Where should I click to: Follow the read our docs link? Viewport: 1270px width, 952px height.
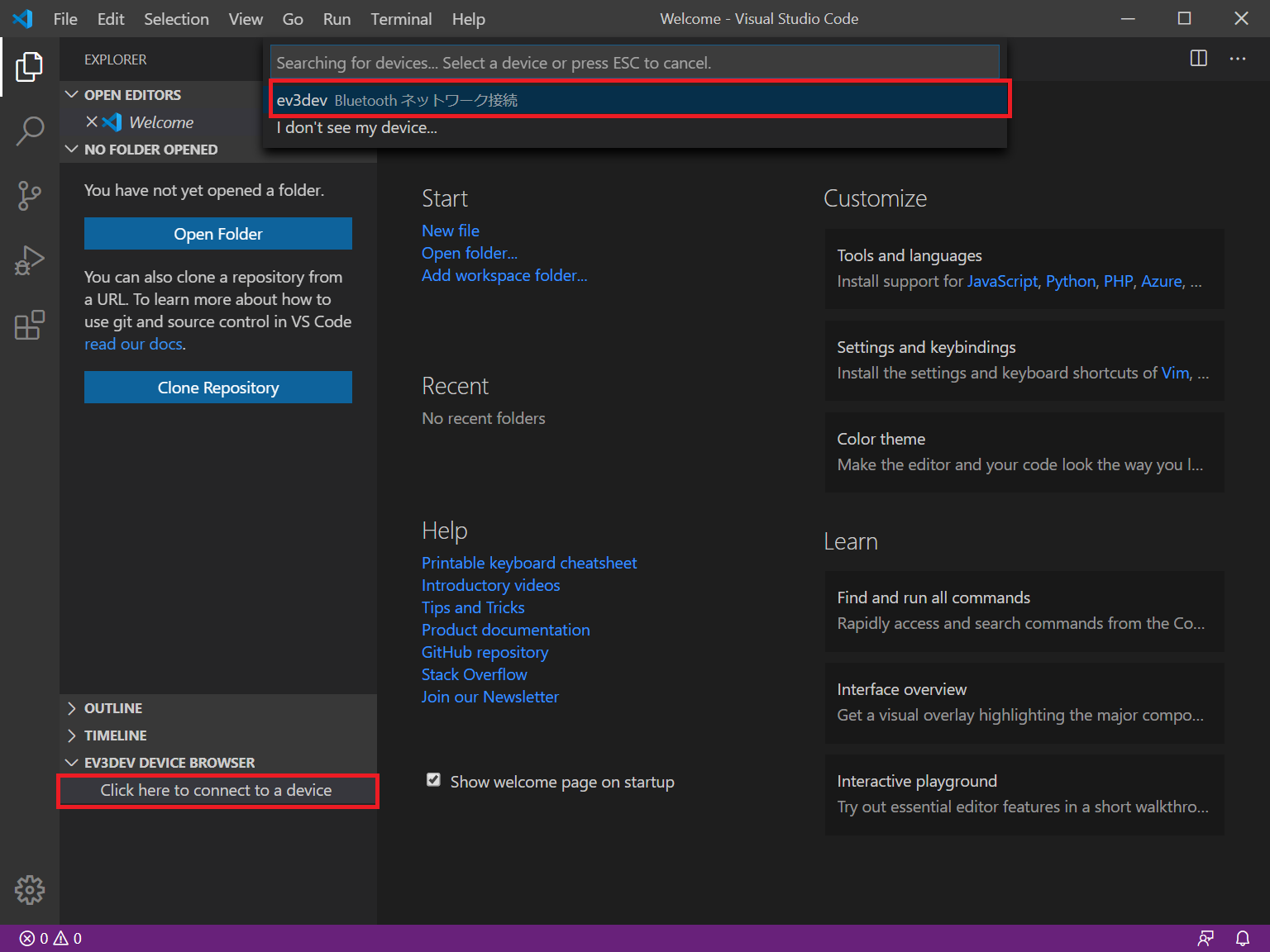coord(133,344)
